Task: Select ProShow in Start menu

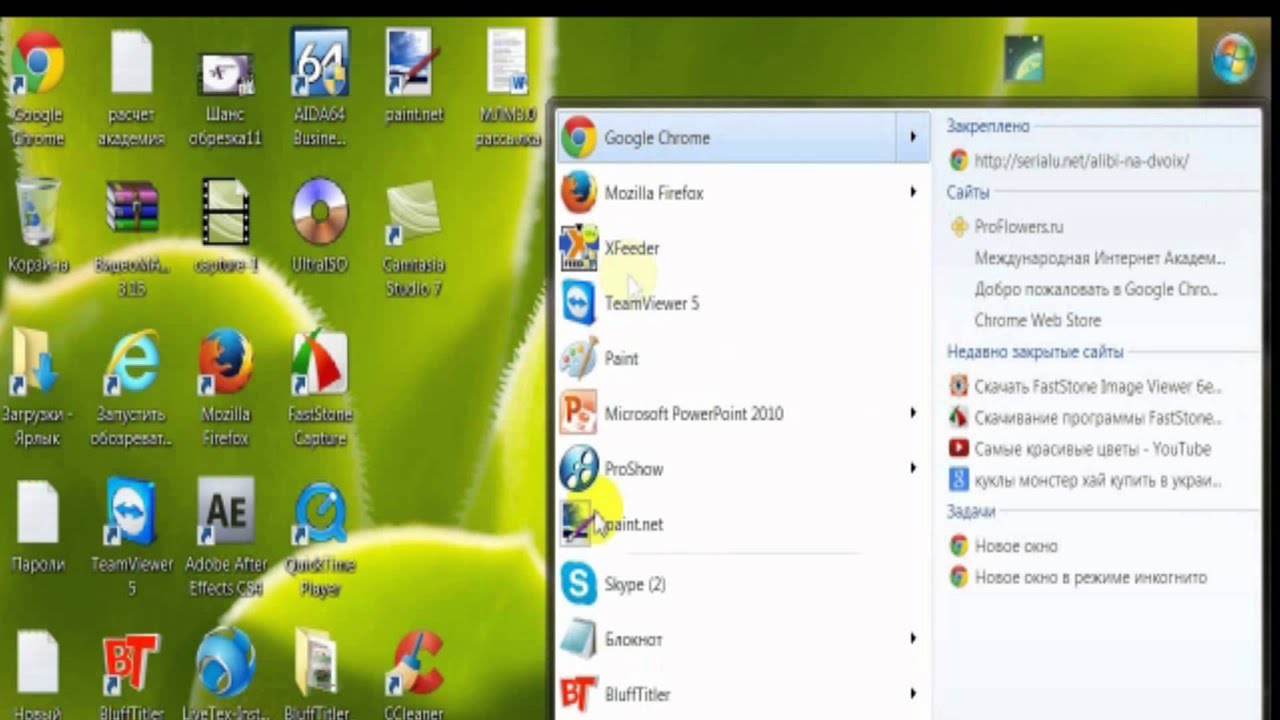Action: point(743,468)
